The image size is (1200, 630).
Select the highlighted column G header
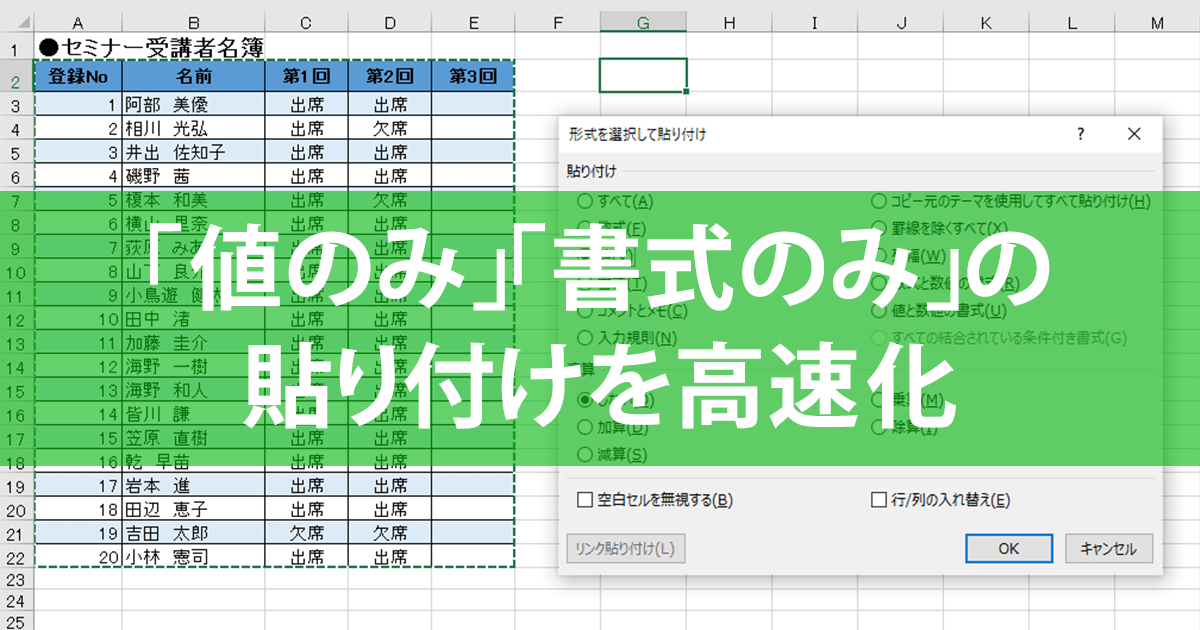coord(643,22)
